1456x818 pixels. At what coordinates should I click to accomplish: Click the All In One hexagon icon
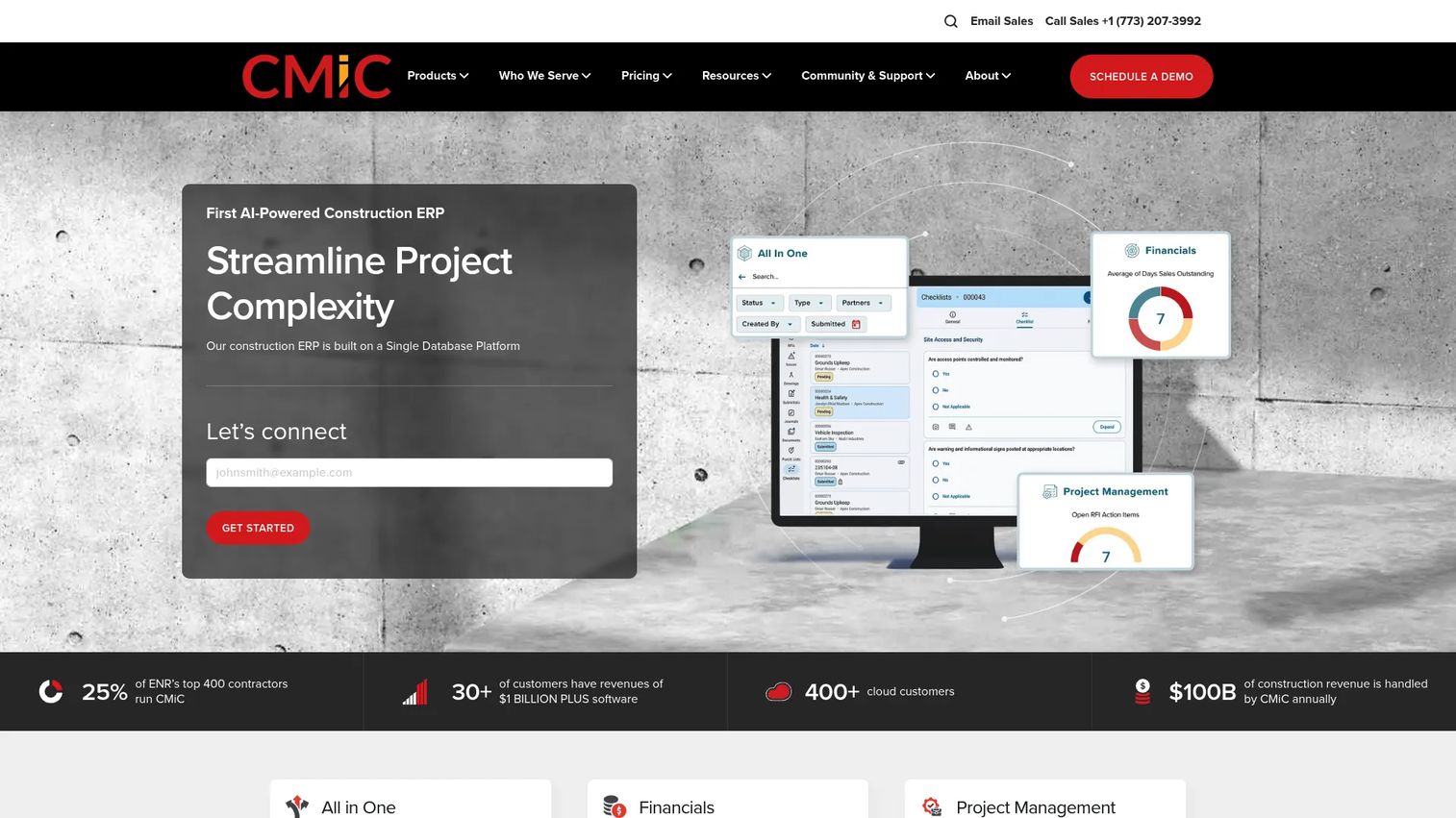(x=744, y=254)
